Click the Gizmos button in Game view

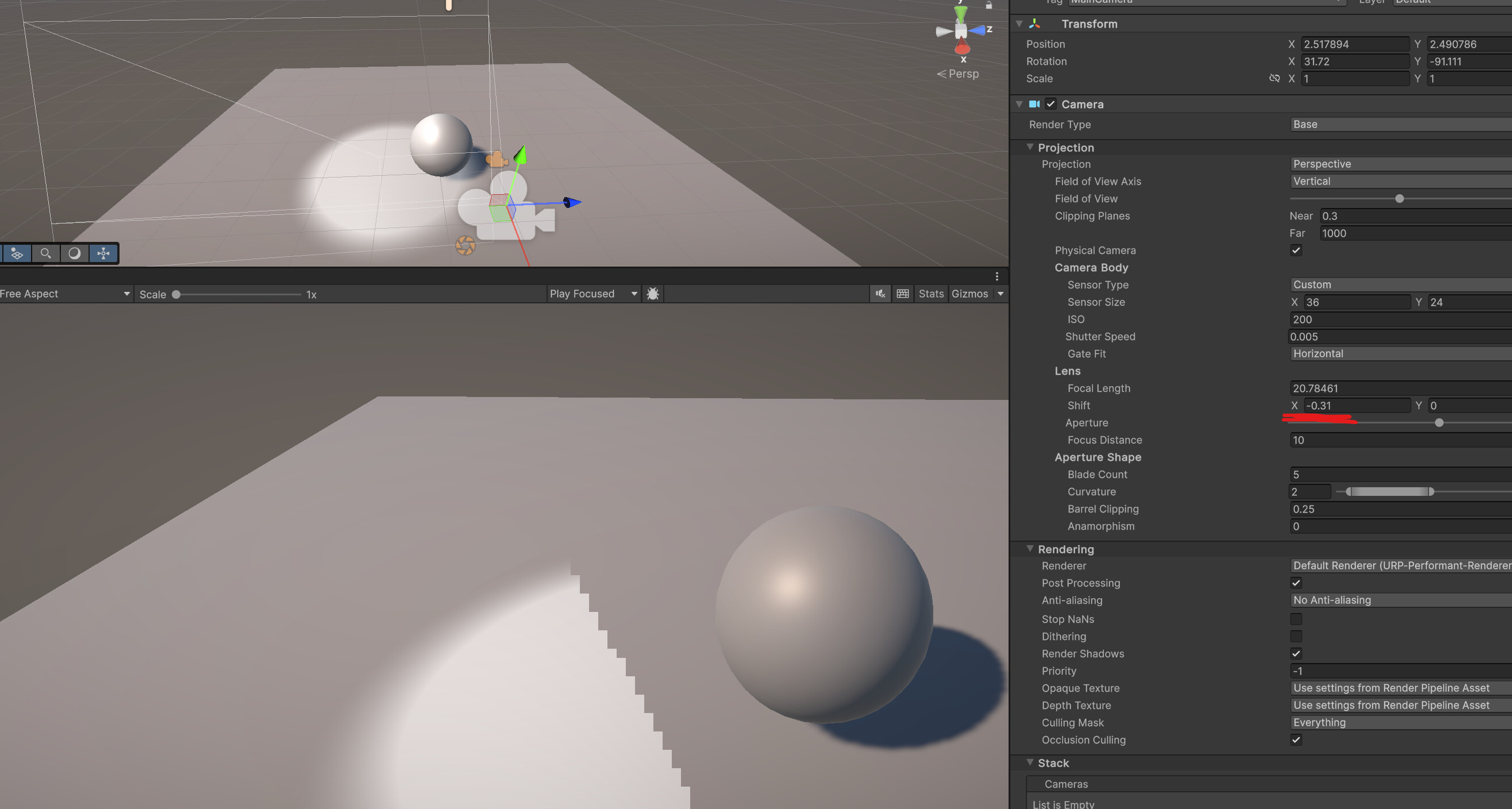(x=969, y=294)
